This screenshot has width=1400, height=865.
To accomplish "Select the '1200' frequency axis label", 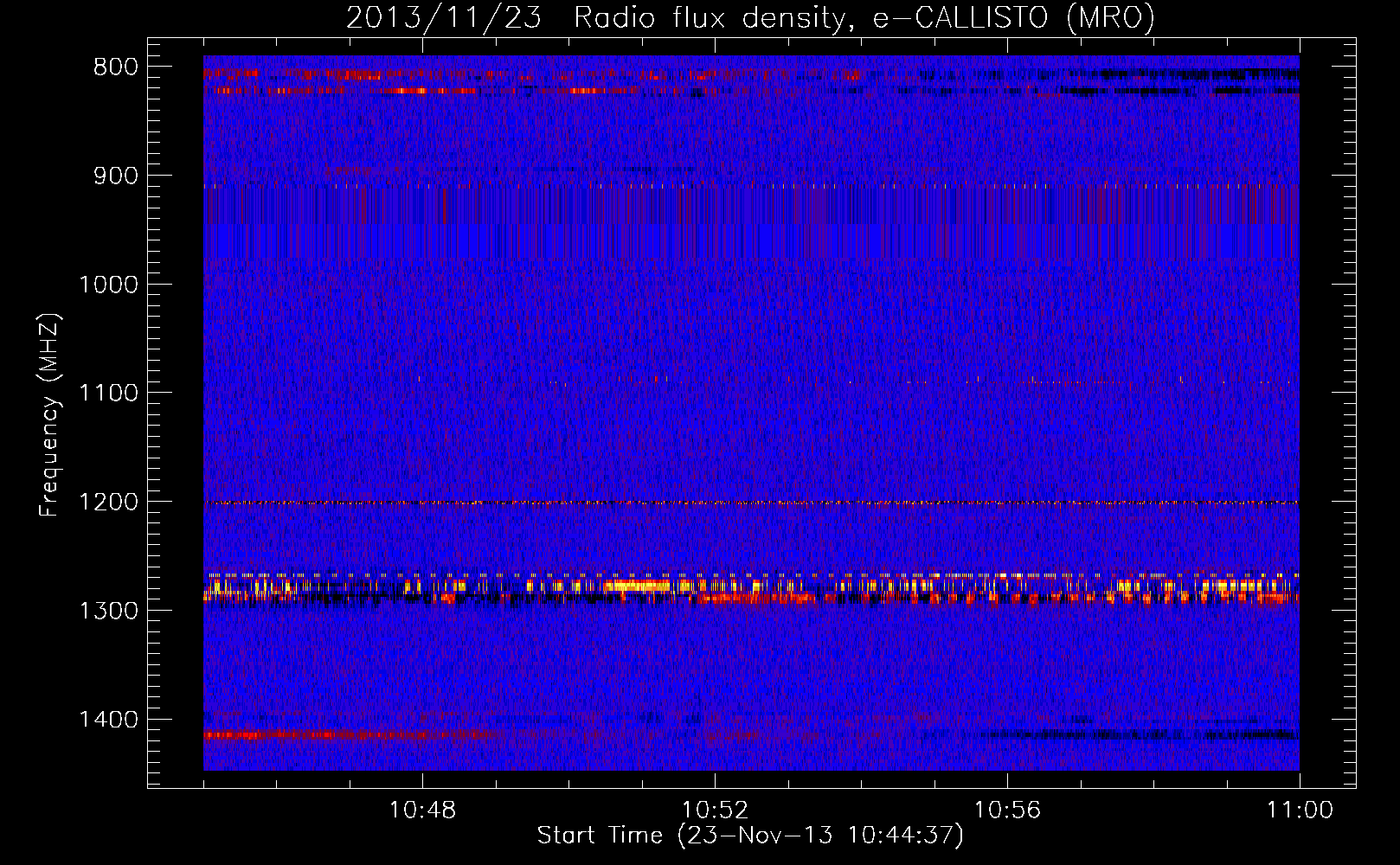I will pyautogui.click(x=108, y=503).
